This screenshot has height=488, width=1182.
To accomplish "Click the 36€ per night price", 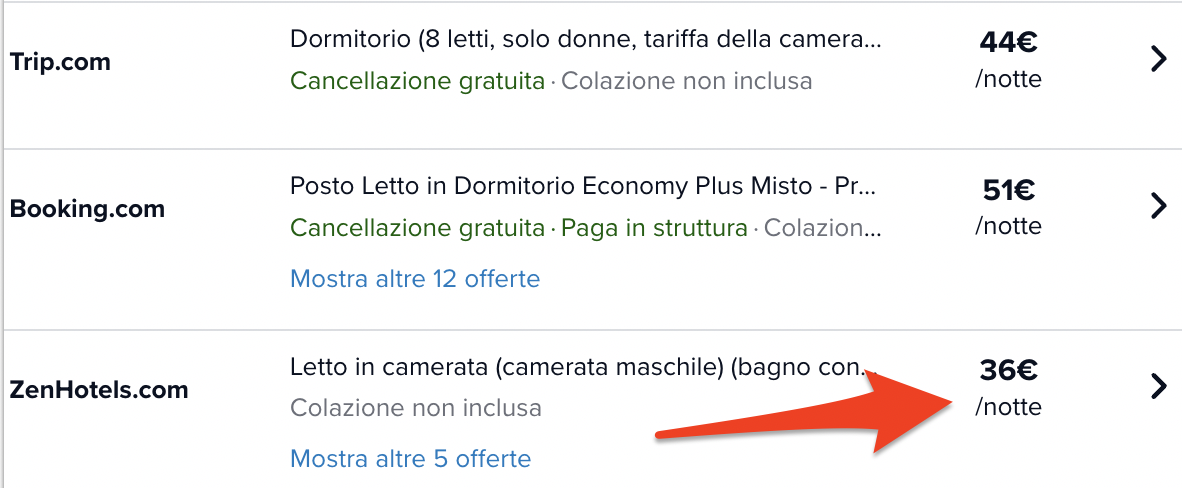I will [x=1008, y=387].
